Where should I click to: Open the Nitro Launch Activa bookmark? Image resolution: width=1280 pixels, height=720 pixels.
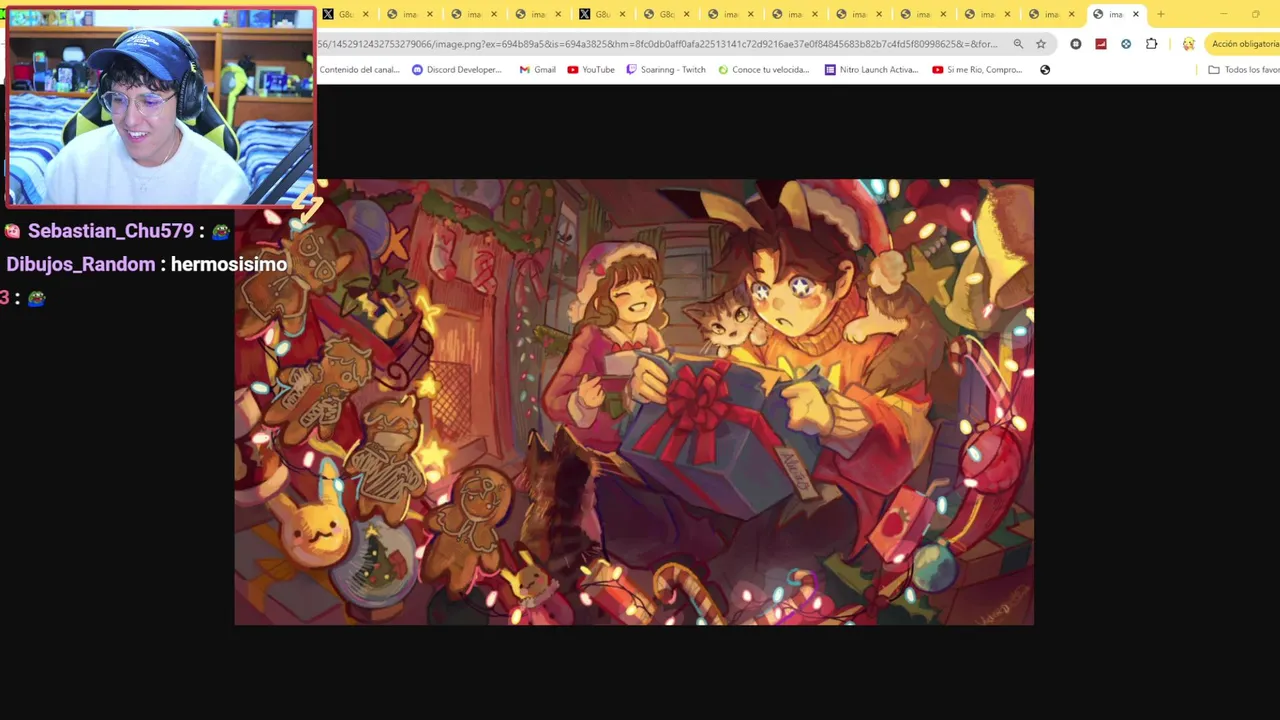coord(872,70)
